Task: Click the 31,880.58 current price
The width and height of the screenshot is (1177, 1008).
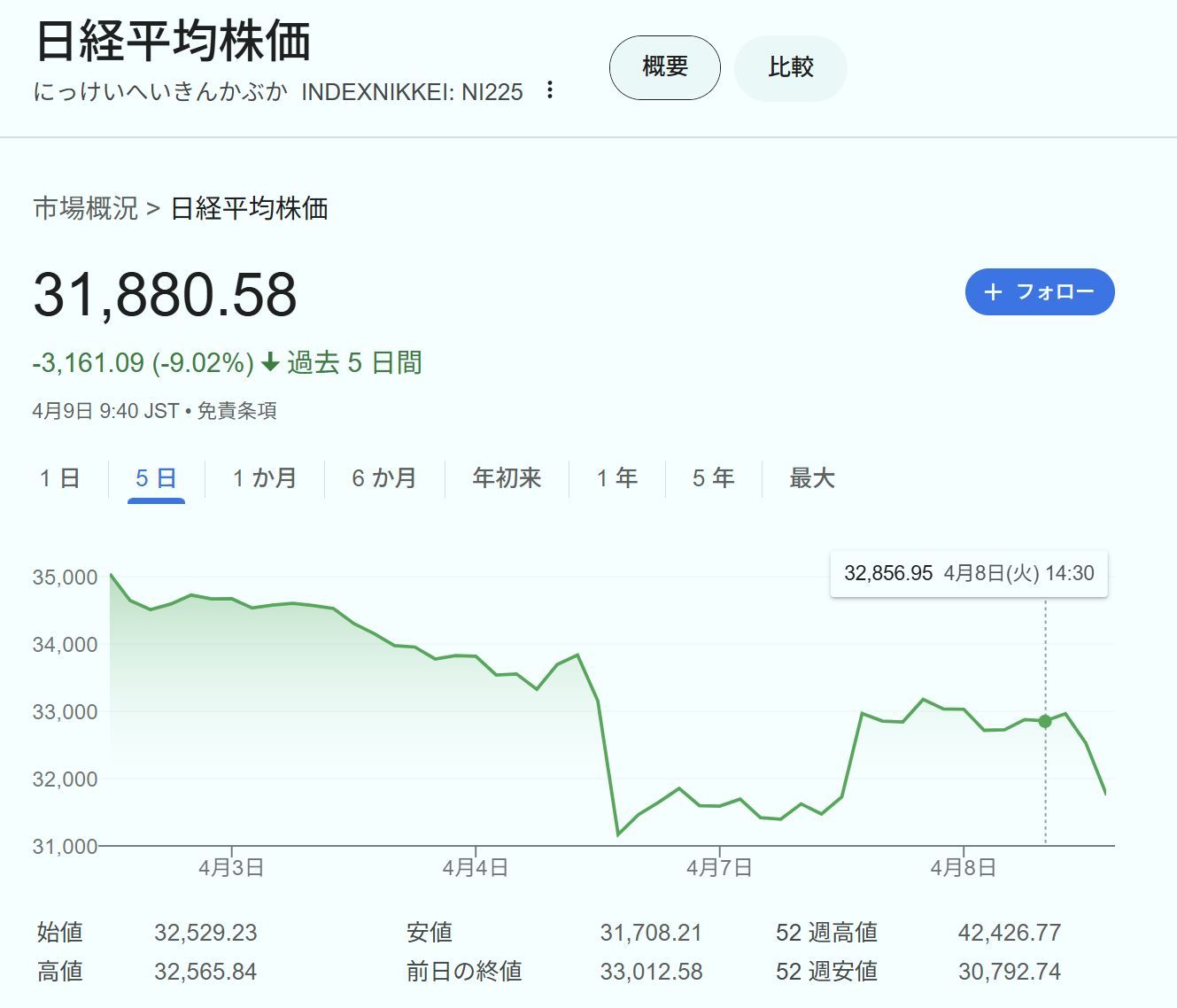Action: pyautogui.click(x=165, y=295)
